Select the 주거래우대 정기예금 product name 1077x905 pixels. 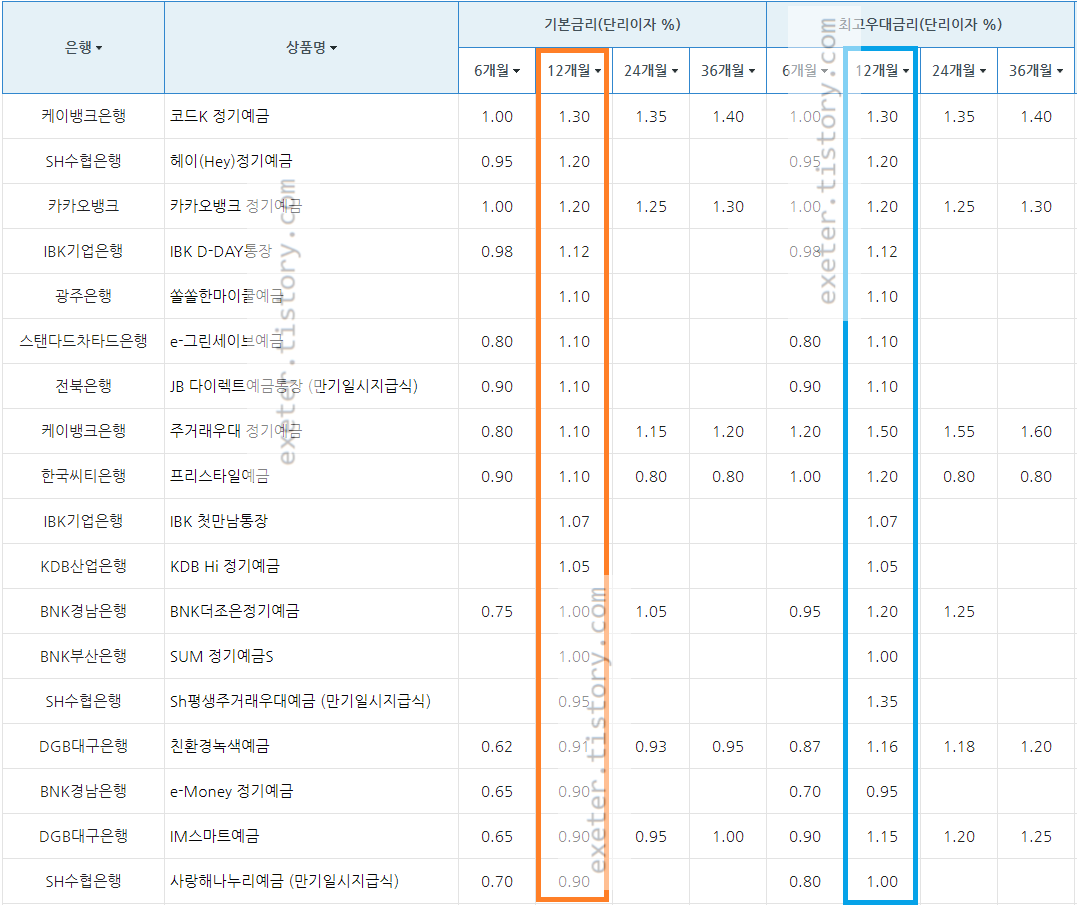[236, 431]
